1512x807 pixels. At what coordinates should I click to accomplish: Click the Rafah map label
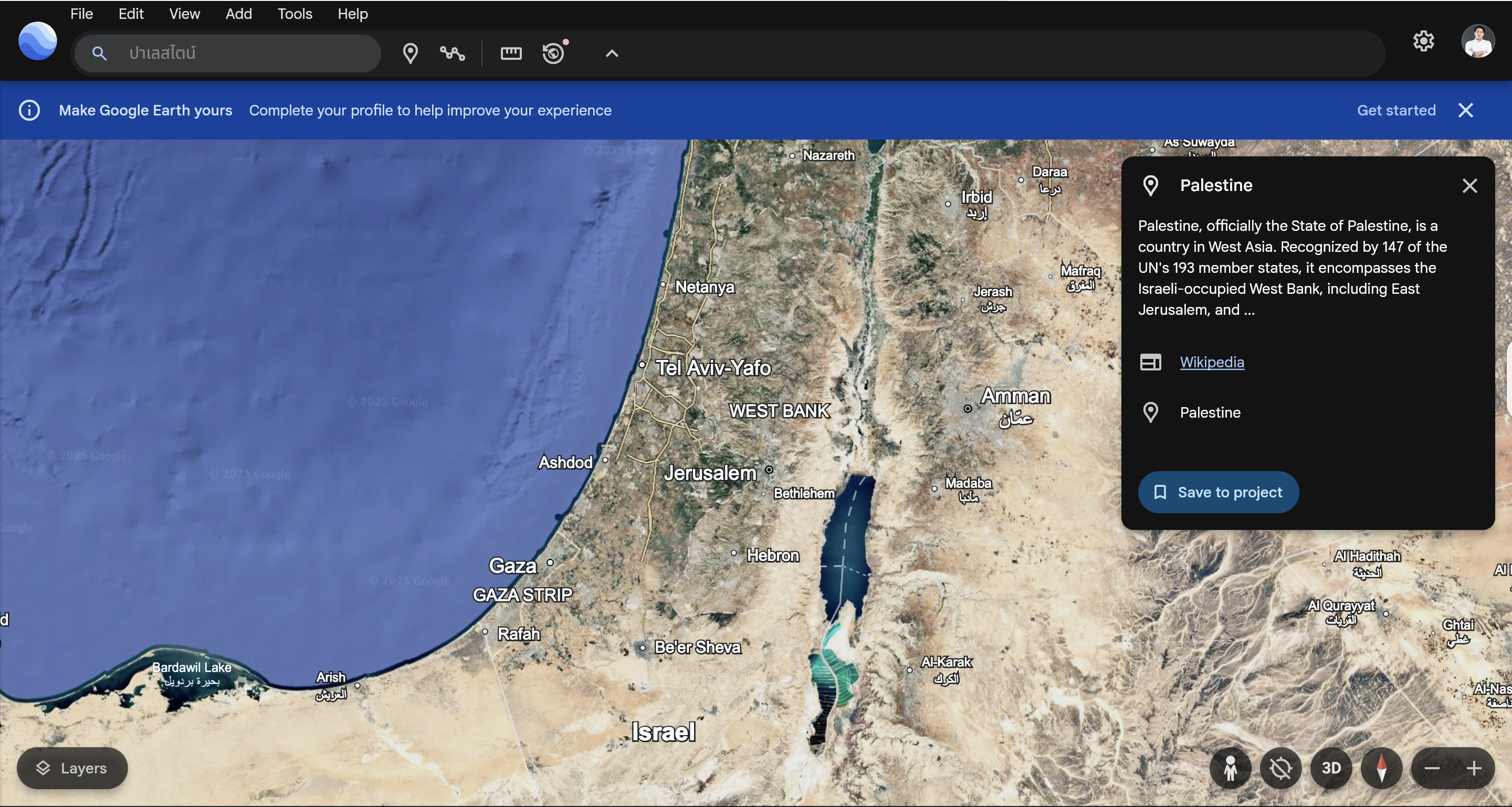[518, 634]
